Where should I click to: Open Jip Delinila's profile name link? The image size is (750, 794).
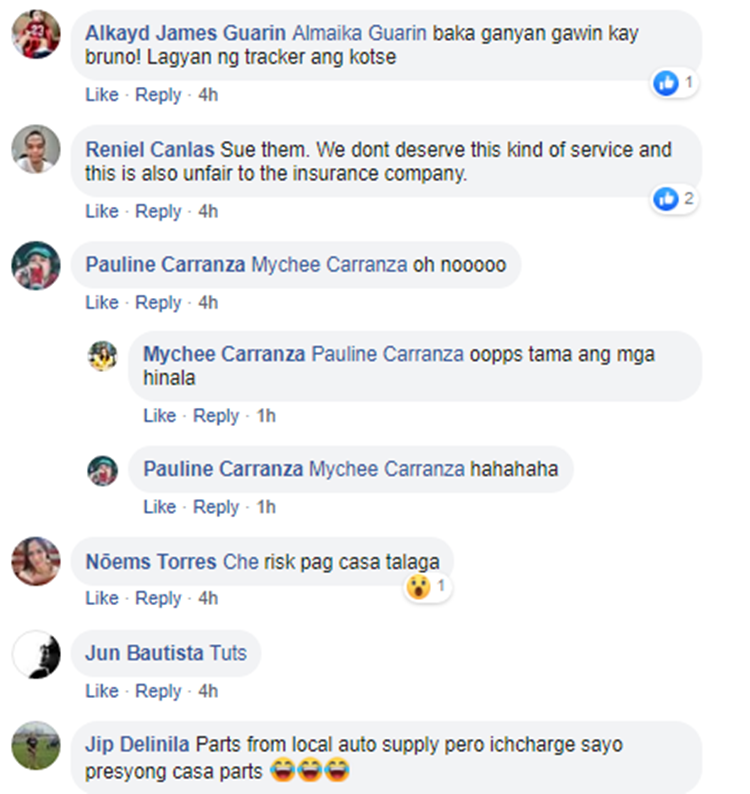click(x=137, y=745)
